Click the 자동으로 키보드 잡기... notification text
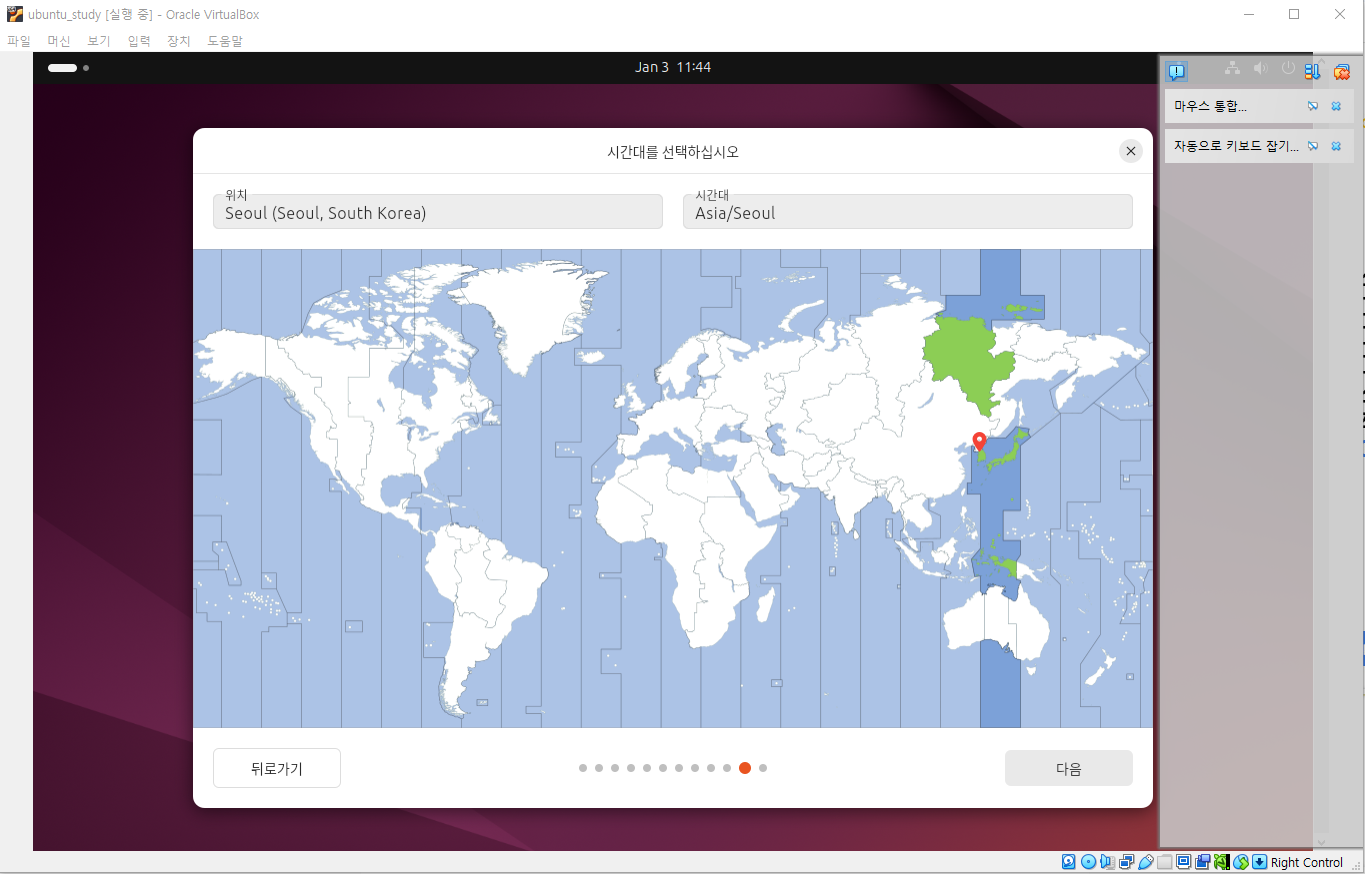 tap(1236, 146)
